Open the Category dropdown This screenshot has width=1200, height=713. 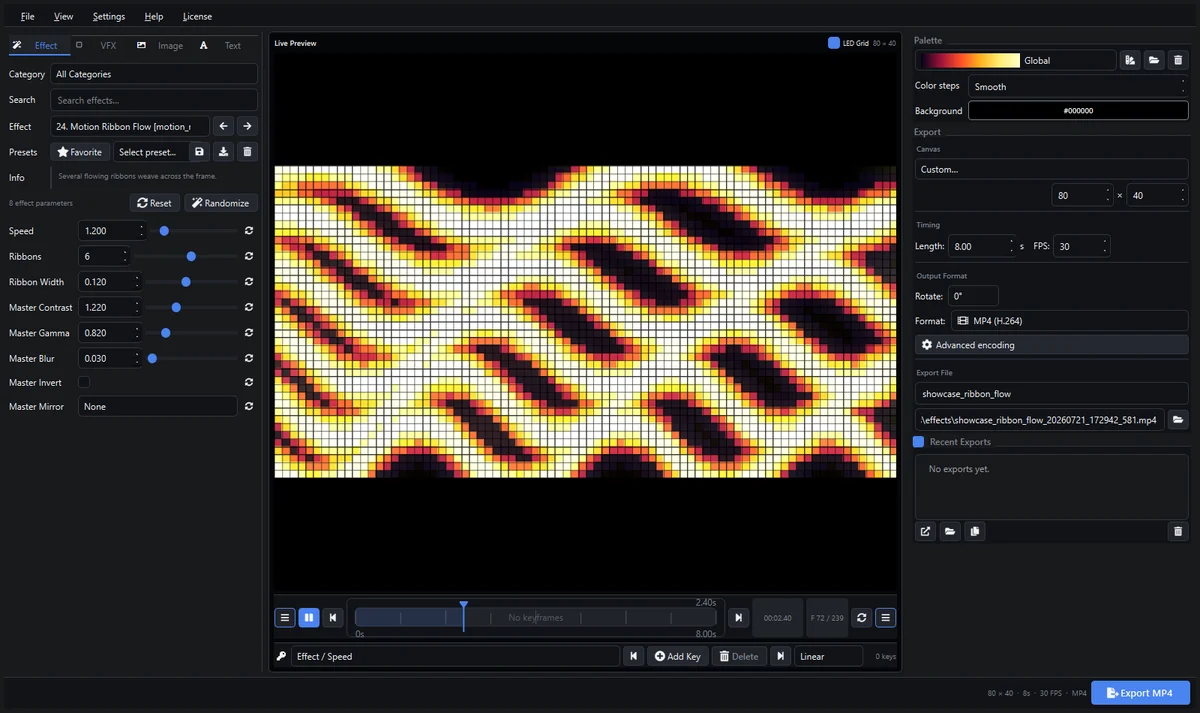point(154,74)
